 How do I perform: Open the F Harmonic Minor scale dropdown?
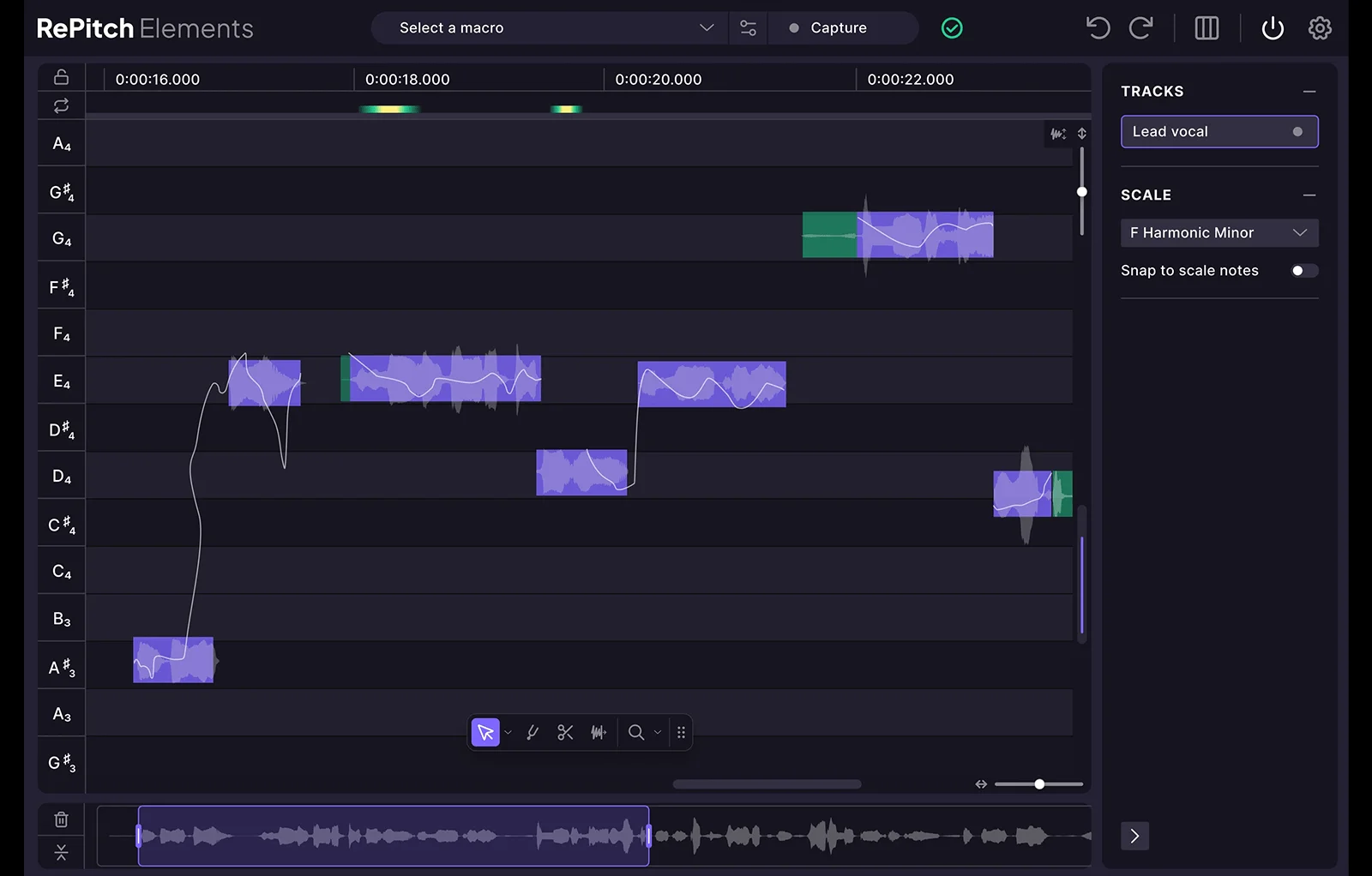pyautogui.click(x=1219, y=233)
